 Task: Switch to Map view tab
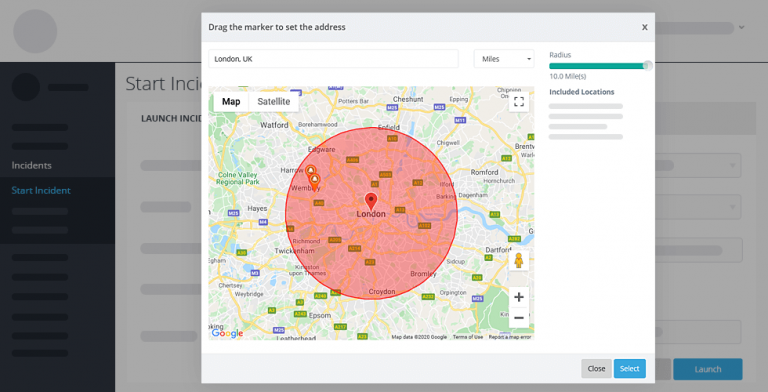[231, 101]
